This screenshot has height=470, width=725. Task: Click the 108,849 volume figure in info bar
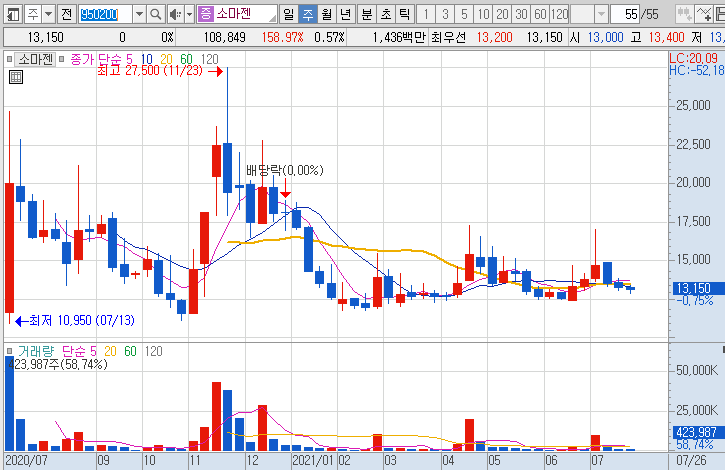pos(225,37)
